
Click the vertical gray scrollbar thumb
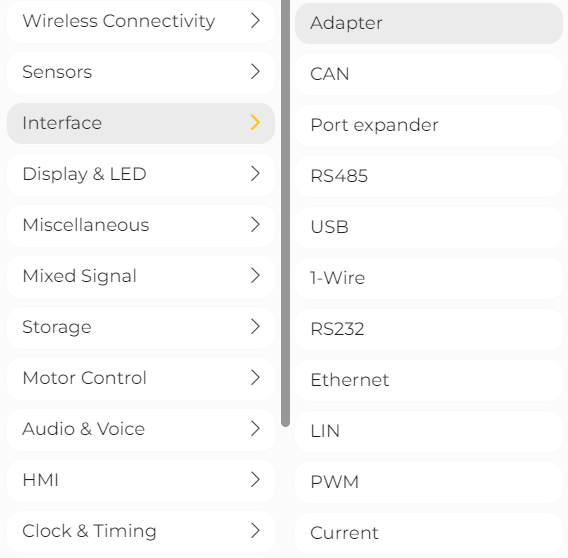[x=285, y=213]
